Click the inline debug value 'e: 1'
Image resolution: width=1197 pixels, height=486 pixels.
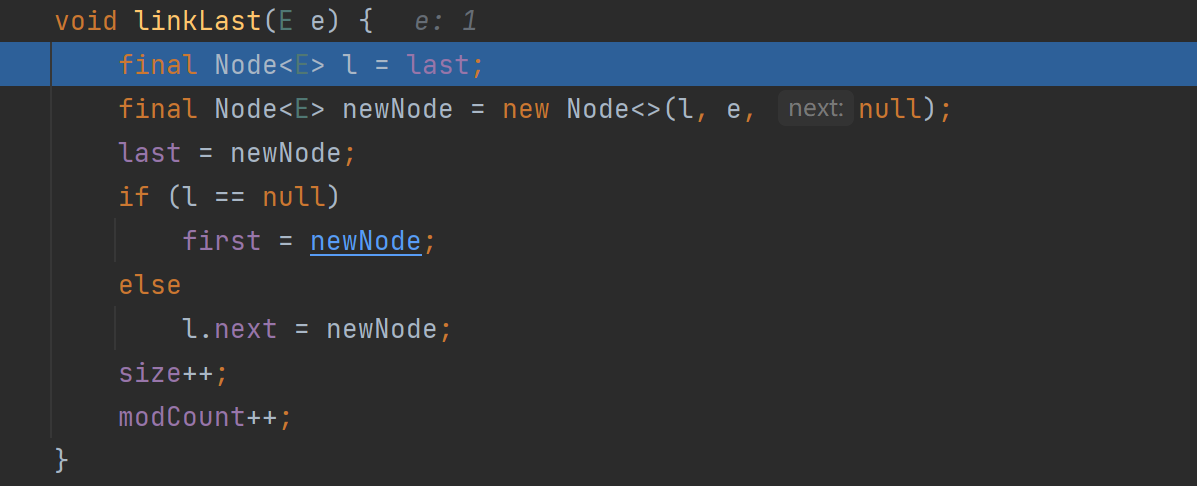coord(446,21)
